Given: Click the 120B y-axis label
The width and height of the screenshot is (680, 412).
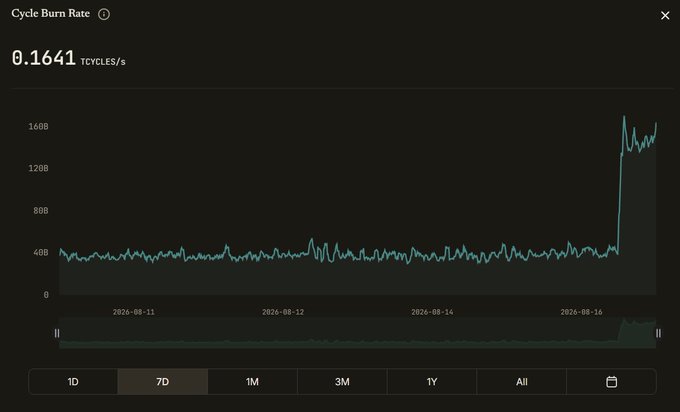Looking at the screenshot, I should [39, 168].
